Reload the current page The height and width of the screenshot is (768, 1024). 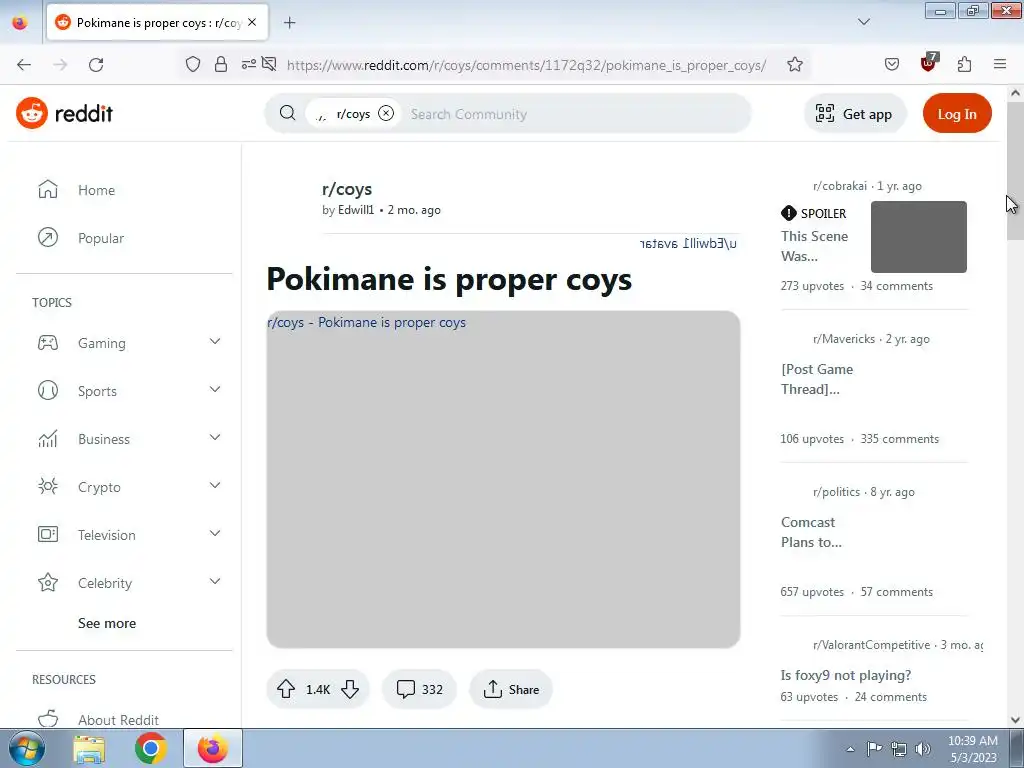(96, 64)
